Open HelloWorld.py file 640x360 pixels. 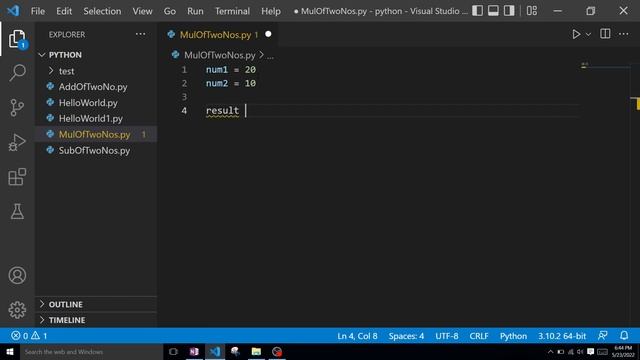[x=96, y=102]
